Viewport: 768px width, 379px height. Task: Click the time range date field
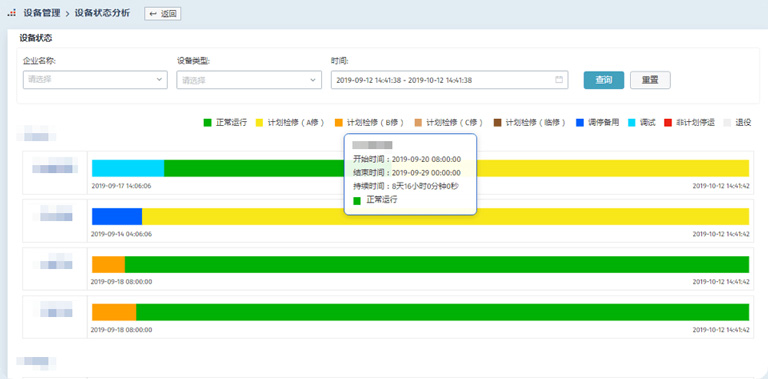(449, 80)
